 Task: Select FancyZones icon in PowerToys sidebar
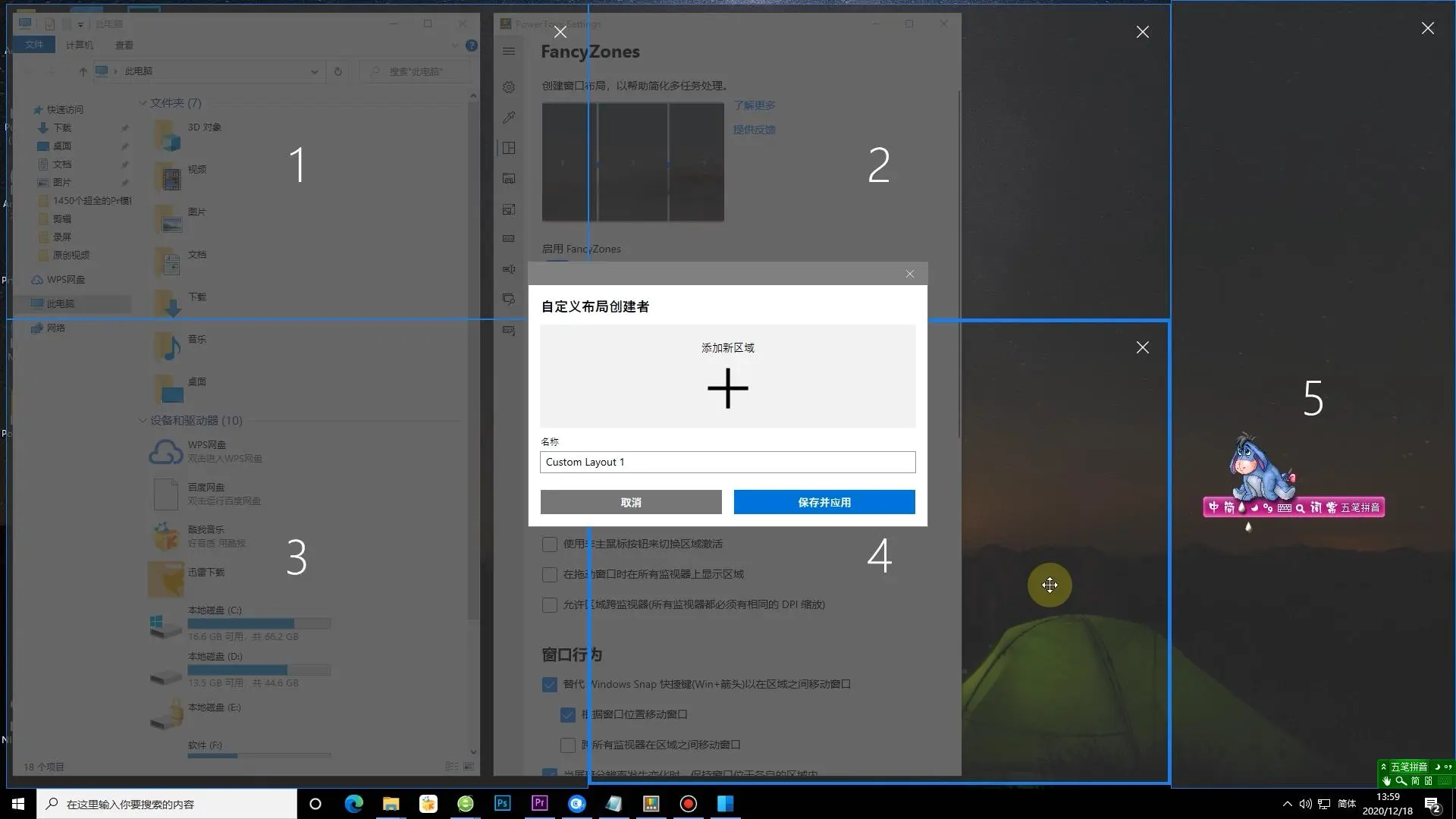tap(509, 148)
